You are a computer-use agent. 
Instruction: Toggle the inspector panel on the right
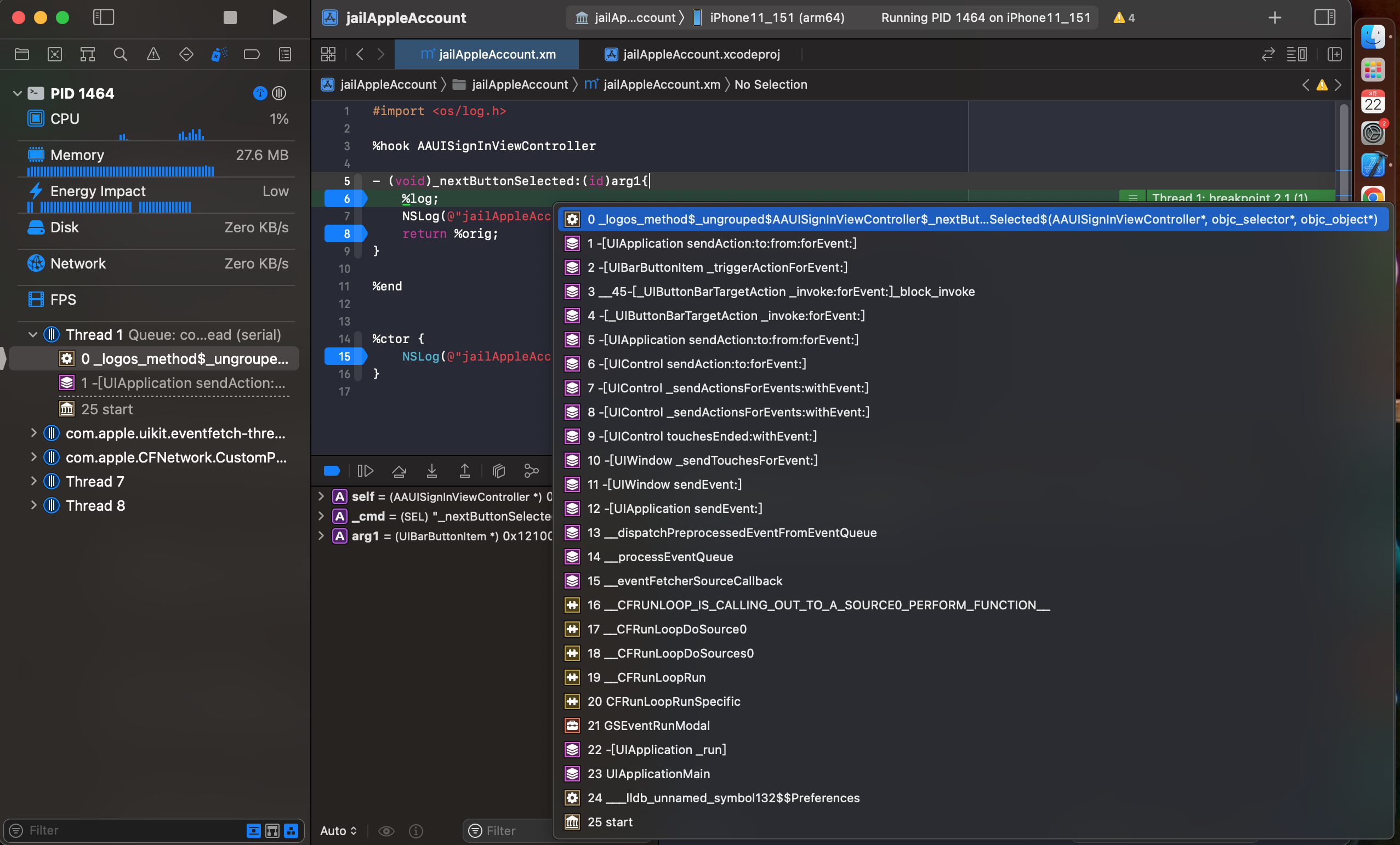(1324, 18)
